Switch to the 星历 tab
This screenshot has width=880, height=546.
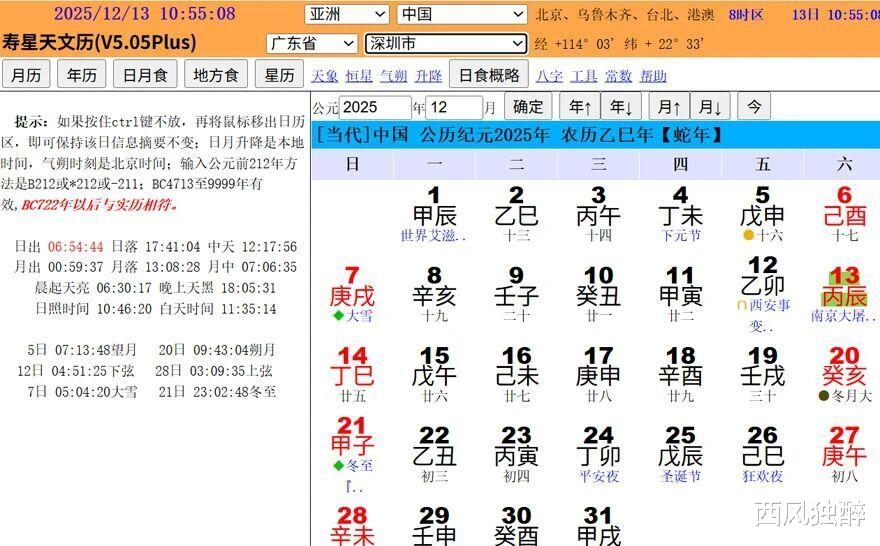pos(279,75)
